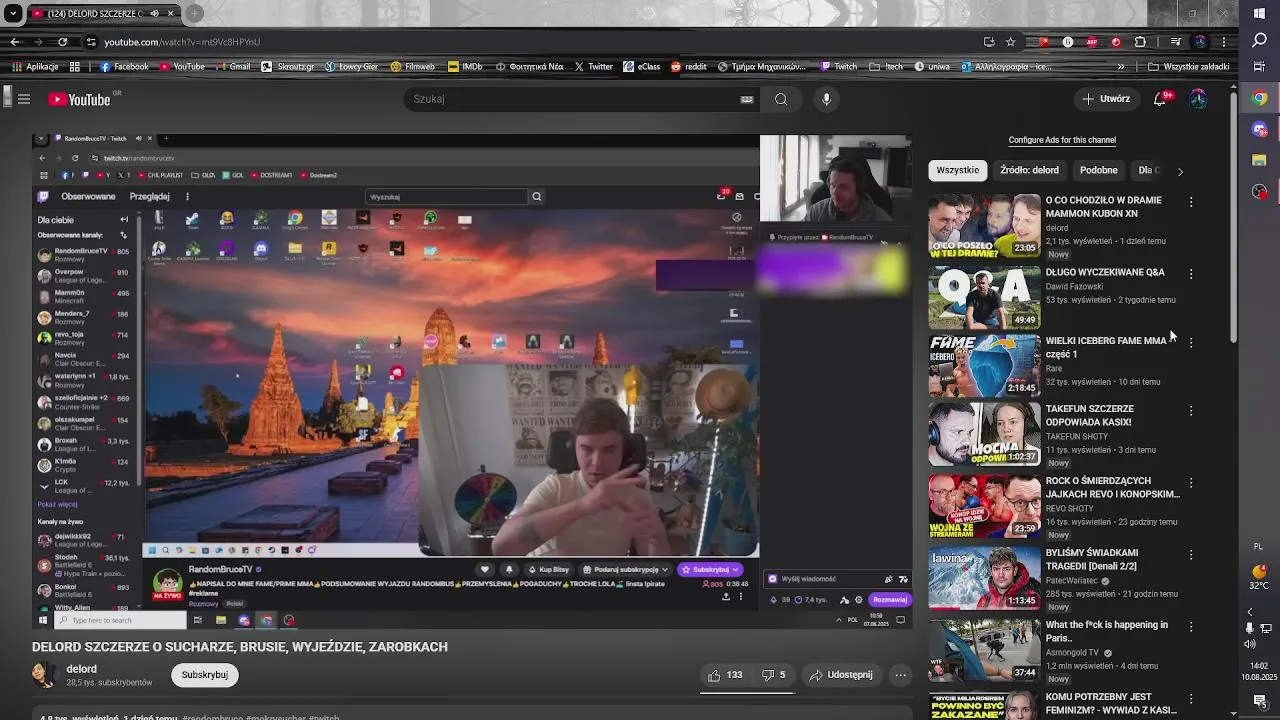The image size is (1280, 720).
Task: Open more options for WIELKI ICEBERG FAME MMA
Action: [1191, 343]
